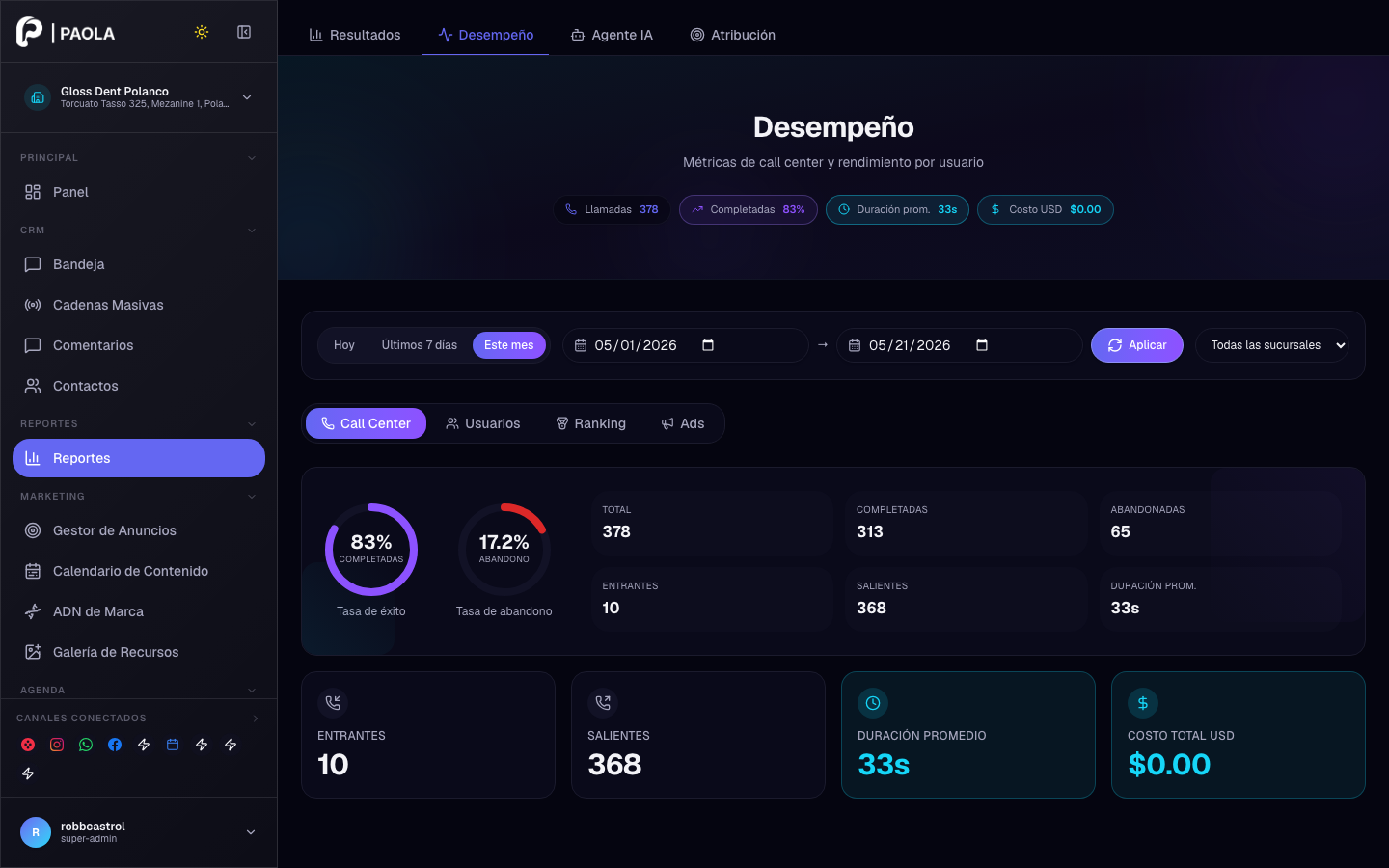Select the Últimos 7 días range

(x=419, y=345)
